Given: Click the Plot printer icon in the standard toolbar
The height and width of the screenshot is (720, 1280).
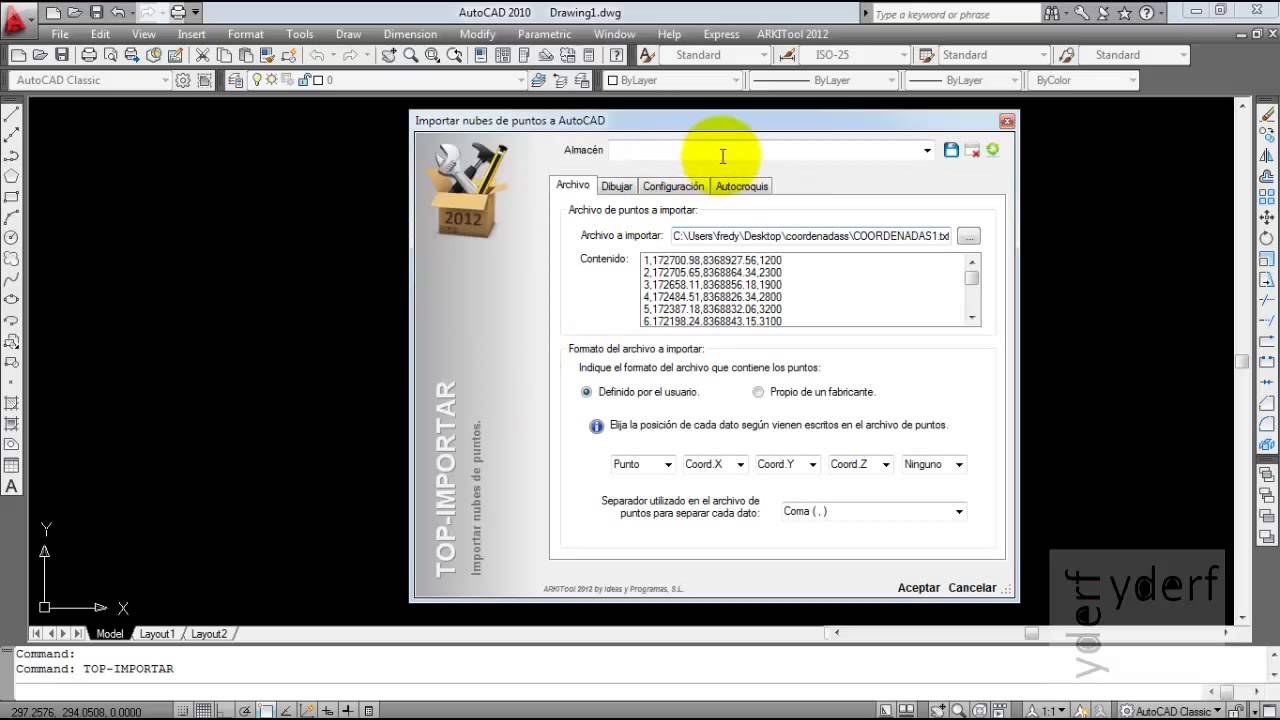Looking at the screenshot, I should pos(89,55).
